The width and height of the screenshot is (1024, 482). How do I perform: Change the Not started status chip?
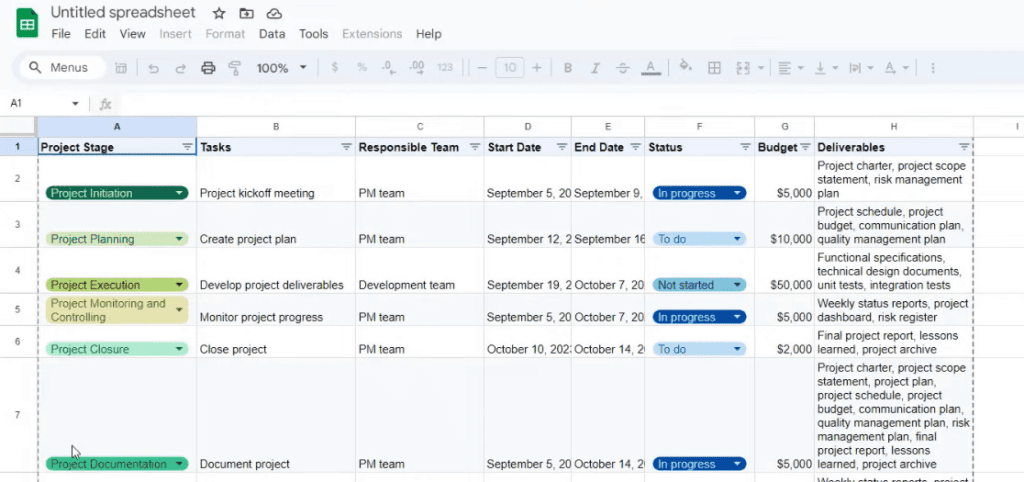(x=699, y=285)
